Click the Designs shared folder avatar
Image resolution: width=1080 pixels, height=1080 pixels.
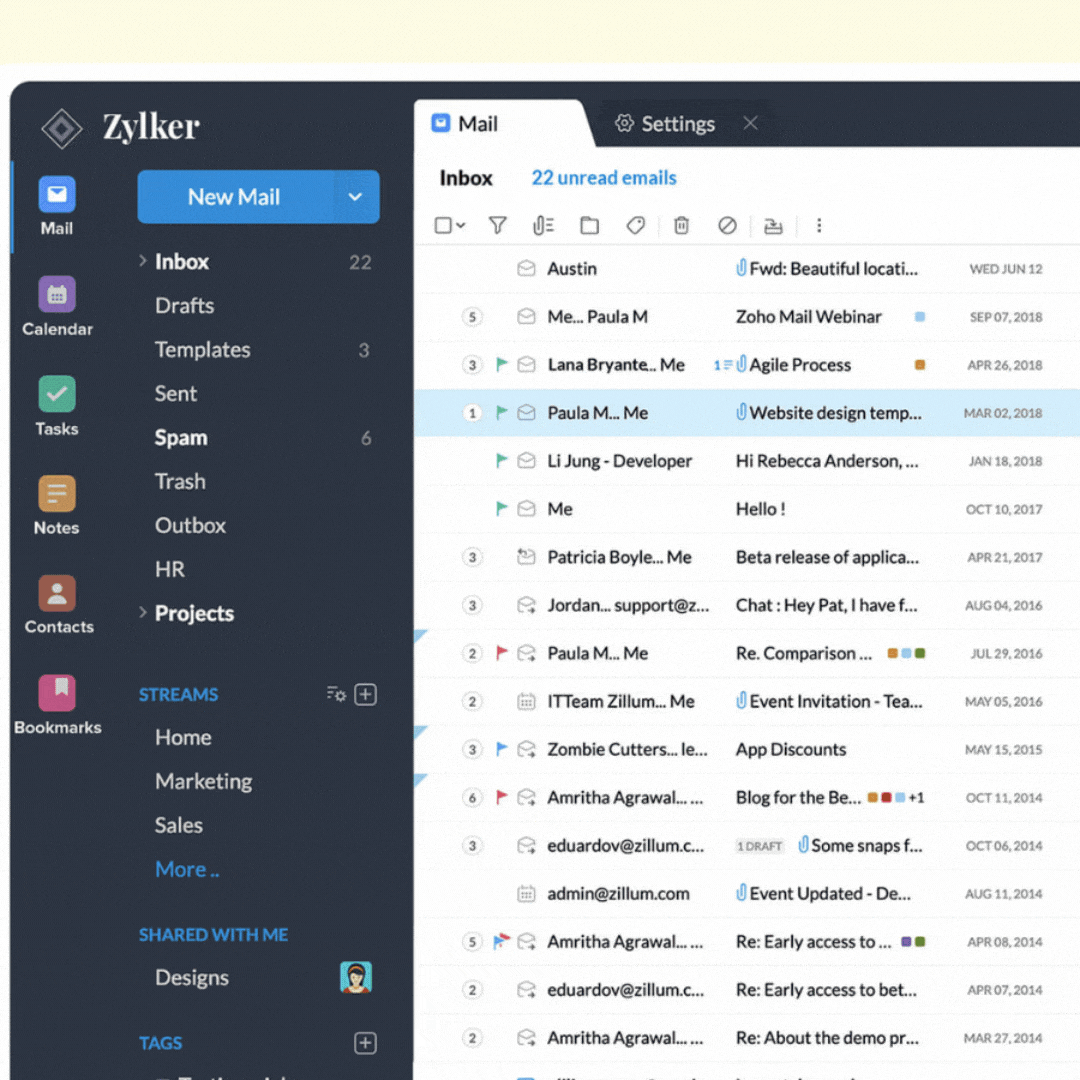pyautogui.click(x=356, y=977)
